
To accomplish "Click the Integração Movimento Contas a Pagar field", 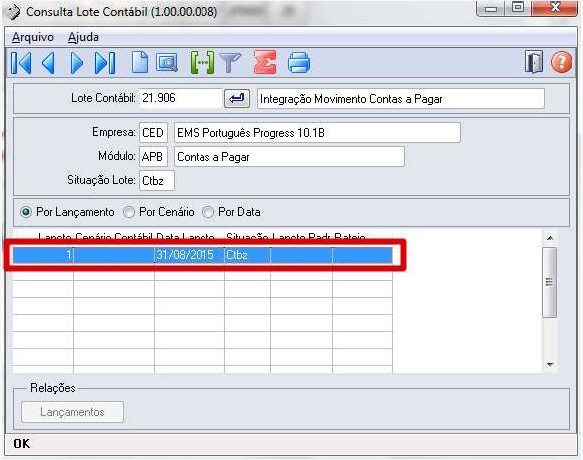I will 400,99.
